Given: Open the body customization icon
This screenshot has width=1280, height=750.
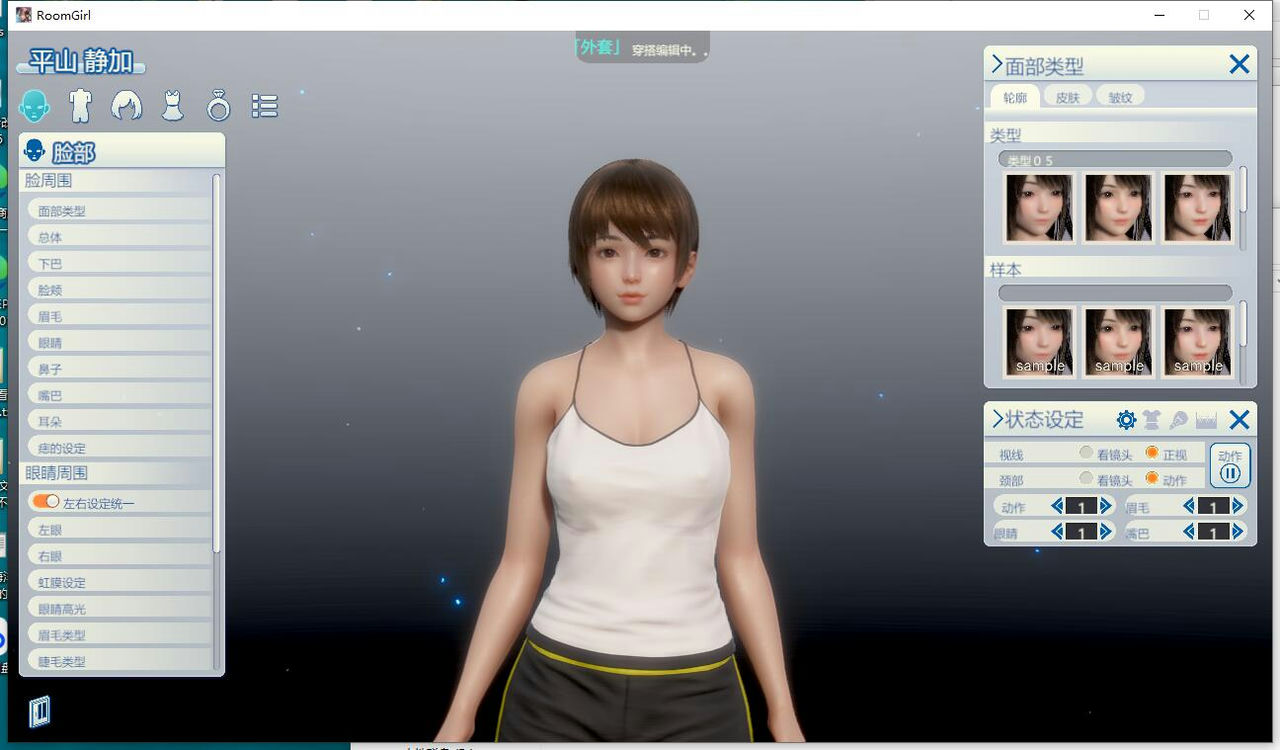Looking at the screenshot, I should click(82, 104).
